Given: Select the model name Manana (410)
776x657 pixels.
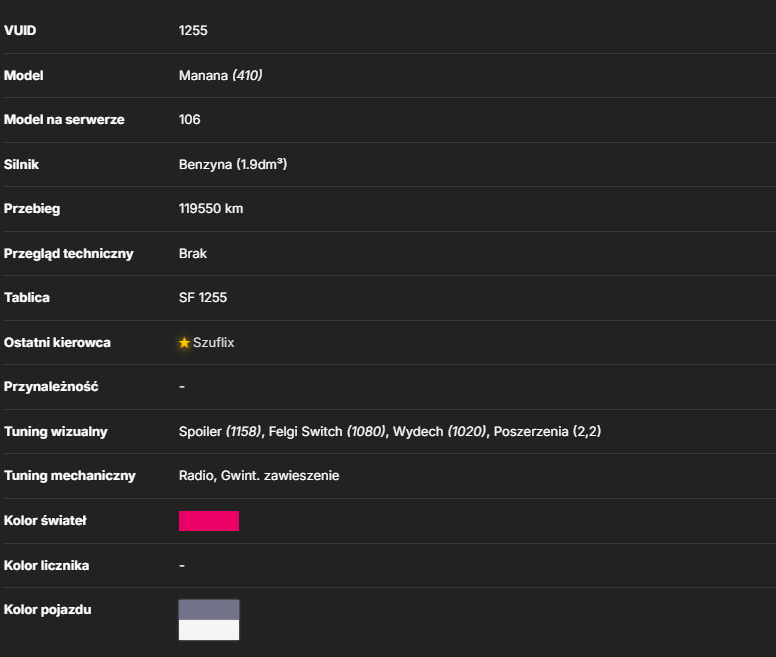Looking at the screenshot, I should click(220, 75).
